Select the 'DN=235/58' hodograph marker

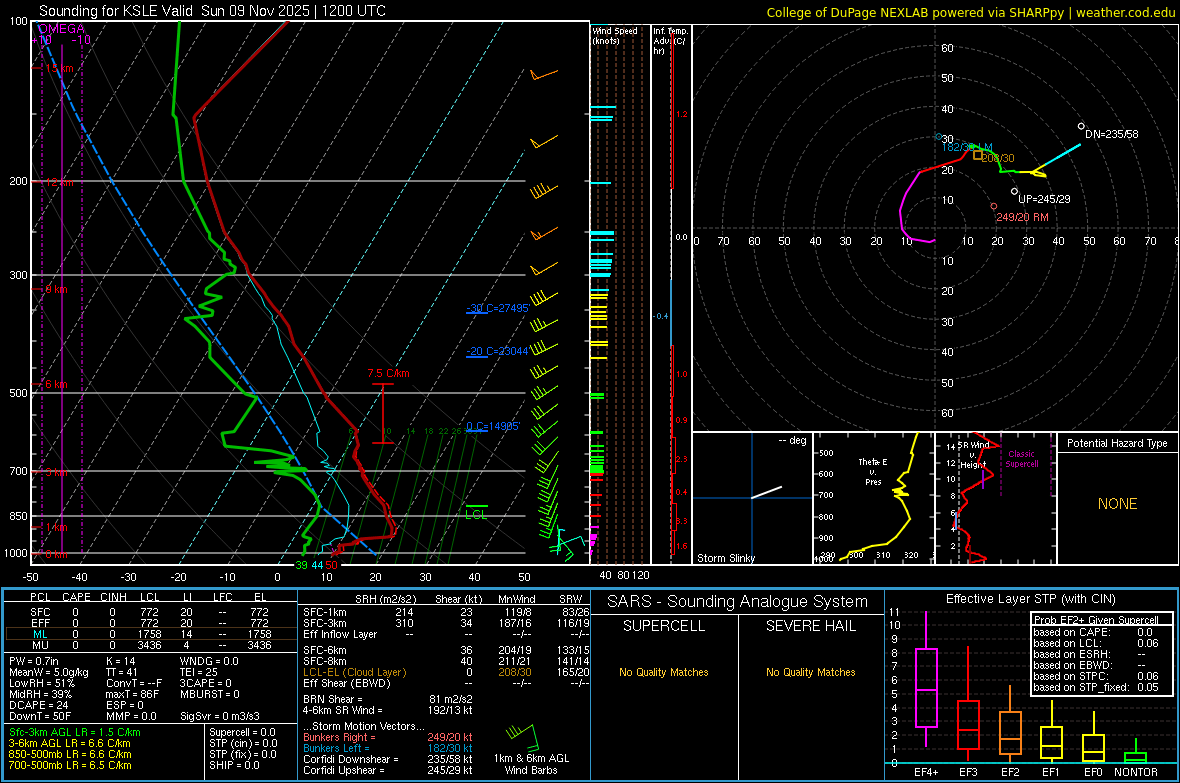pos(1112,134)
